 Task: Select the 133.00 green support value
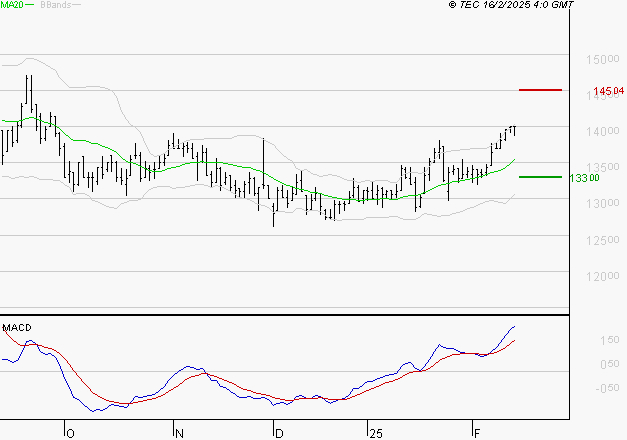(584, 178)
